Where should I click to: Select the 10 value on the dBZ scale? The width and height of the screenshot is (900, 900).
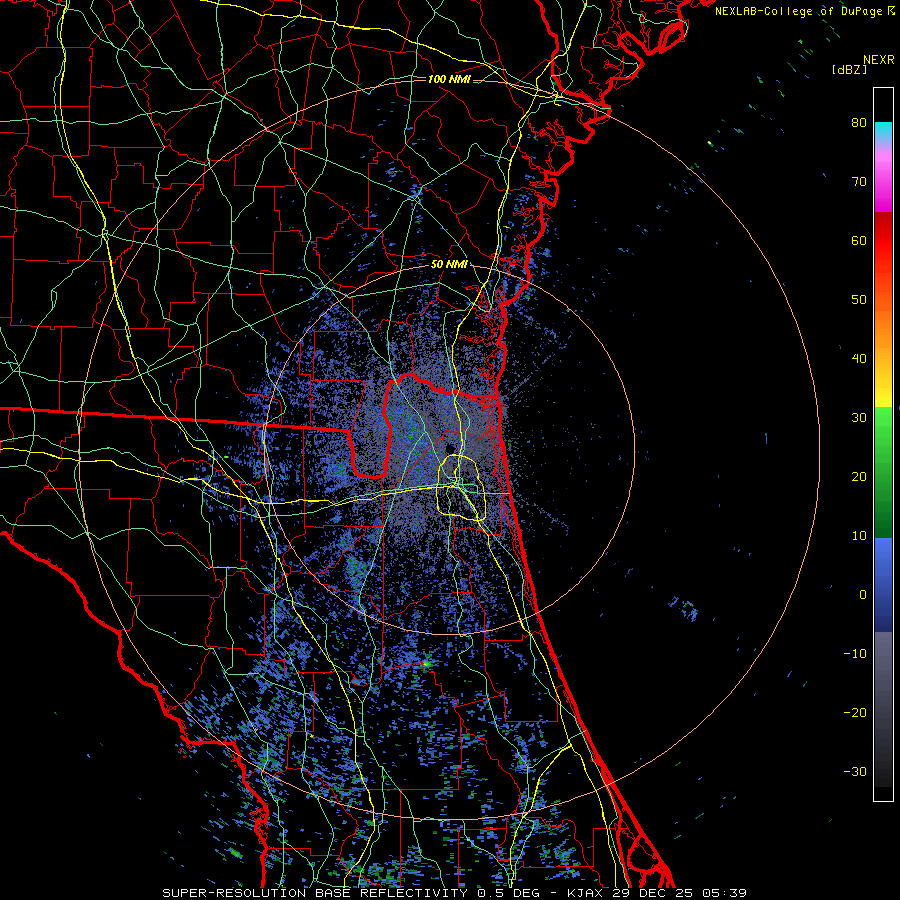[859, 536]
